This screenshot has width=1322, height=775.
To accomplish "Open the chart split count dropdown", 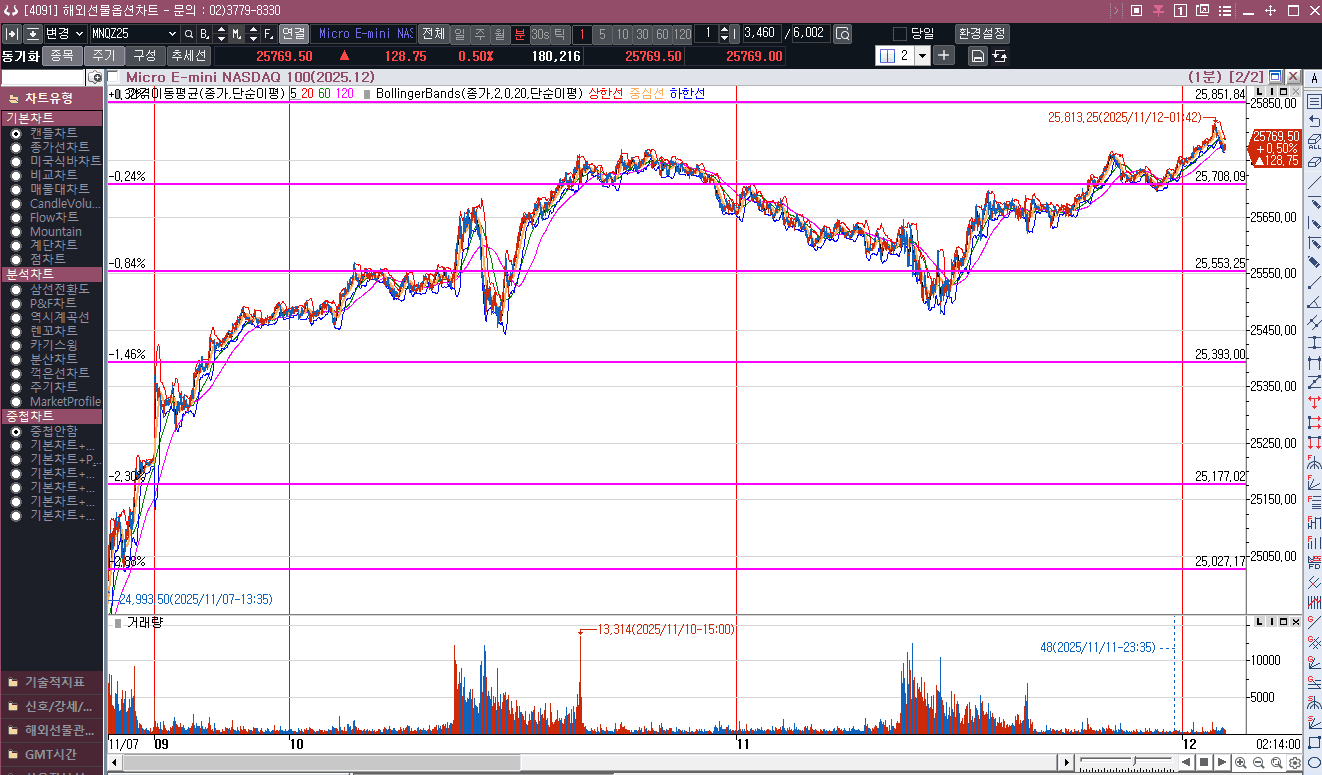I will [x=922, y=56].
